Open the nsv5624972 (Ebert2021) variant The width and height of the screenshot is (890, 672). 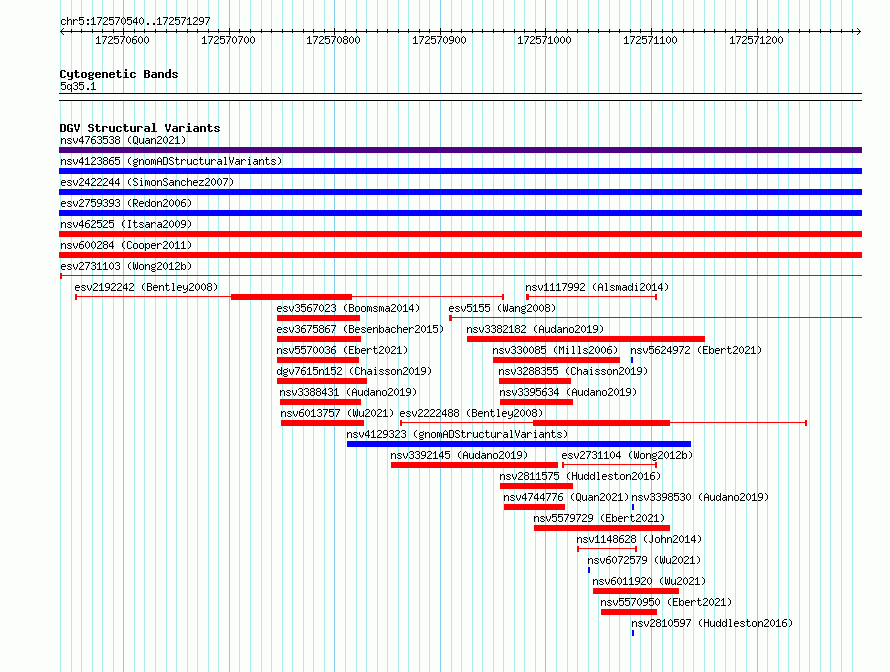[x=696, y=350]
